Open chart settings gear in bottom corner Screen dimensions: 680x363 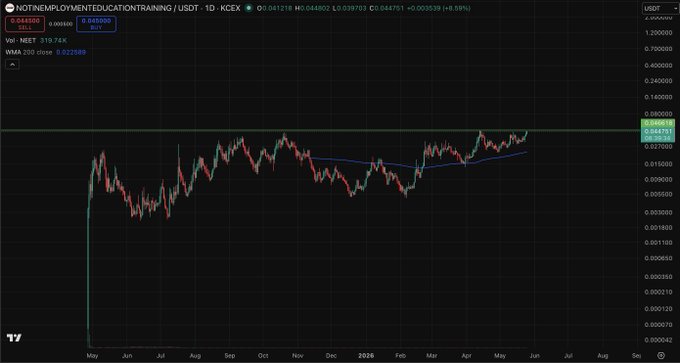coord(660,355)
